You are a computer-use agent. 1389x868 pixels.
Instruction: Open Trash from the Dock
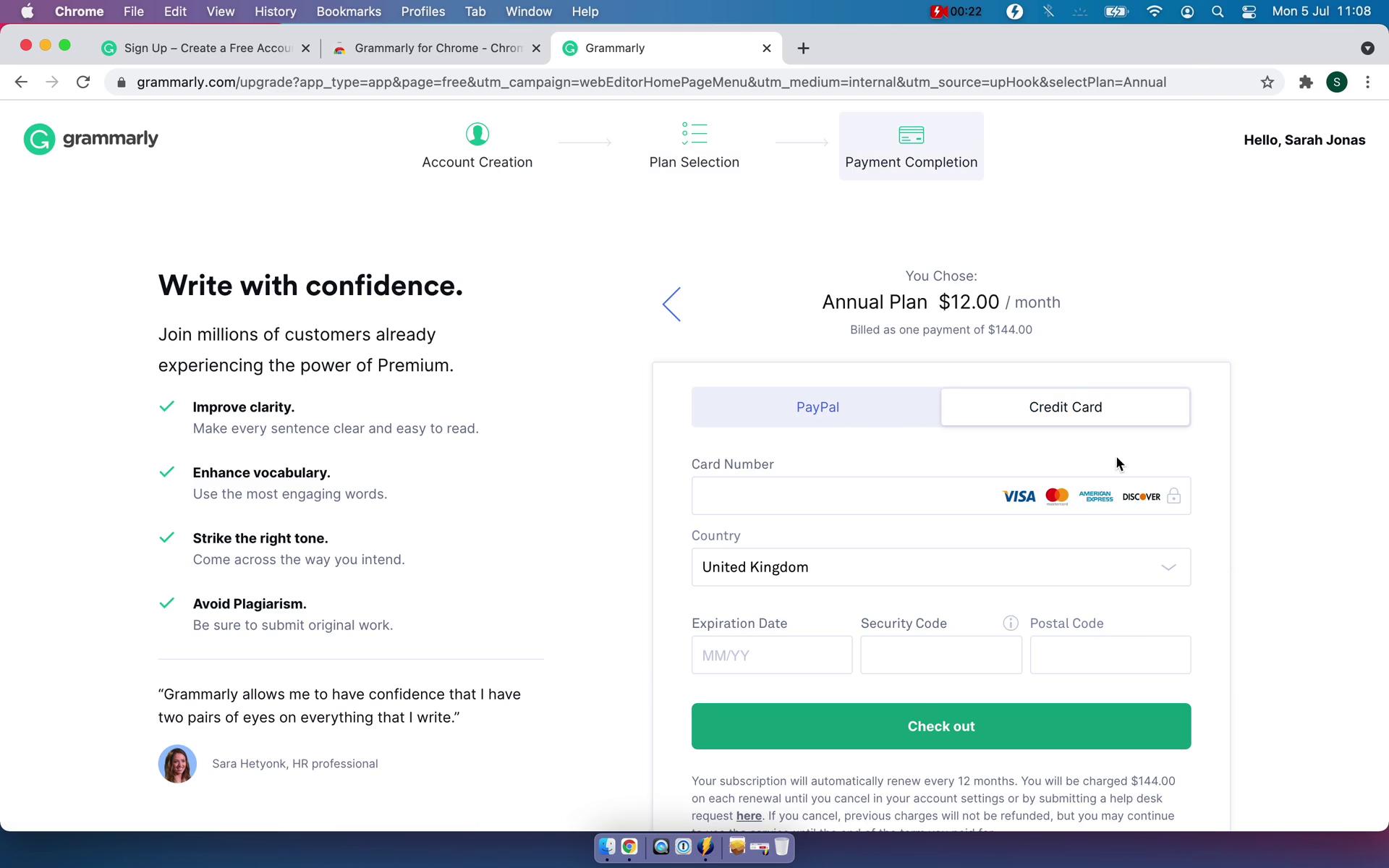coord(781,846)
